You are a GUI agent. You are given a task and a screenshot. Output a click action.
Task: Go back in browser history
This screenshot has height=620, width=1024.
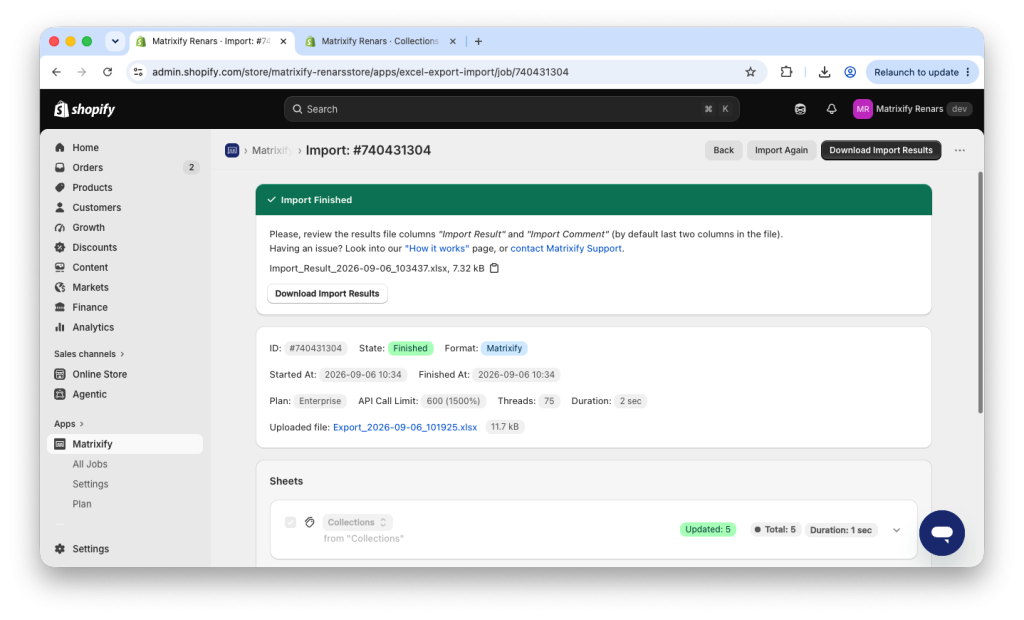56,73
